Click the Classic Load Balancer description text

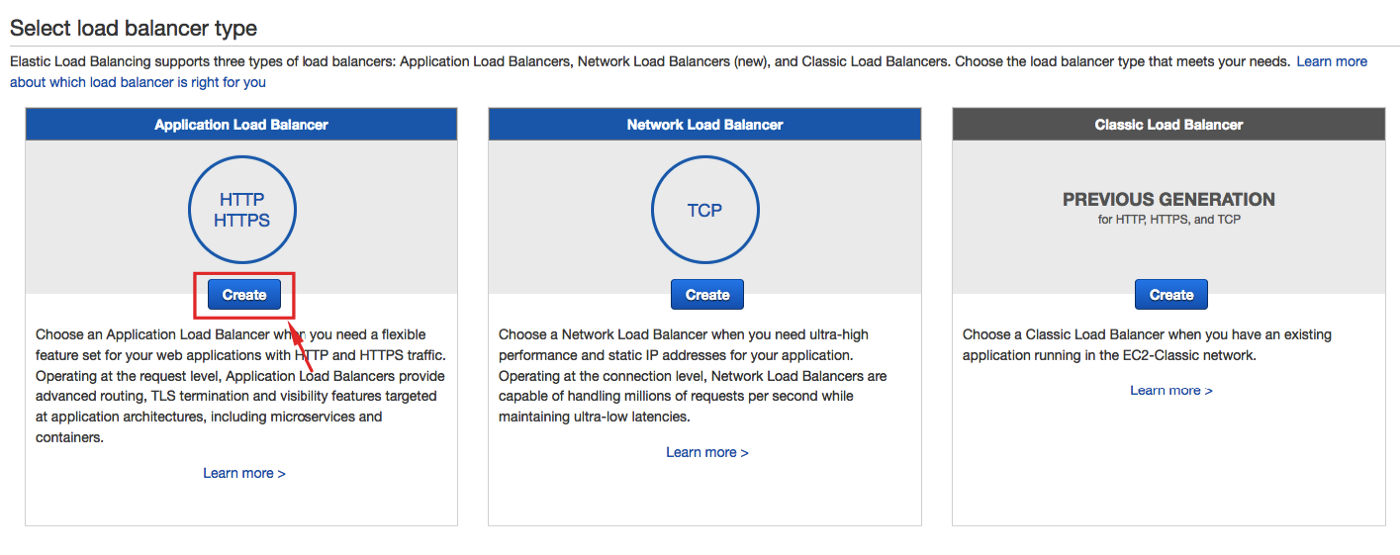1147,344
